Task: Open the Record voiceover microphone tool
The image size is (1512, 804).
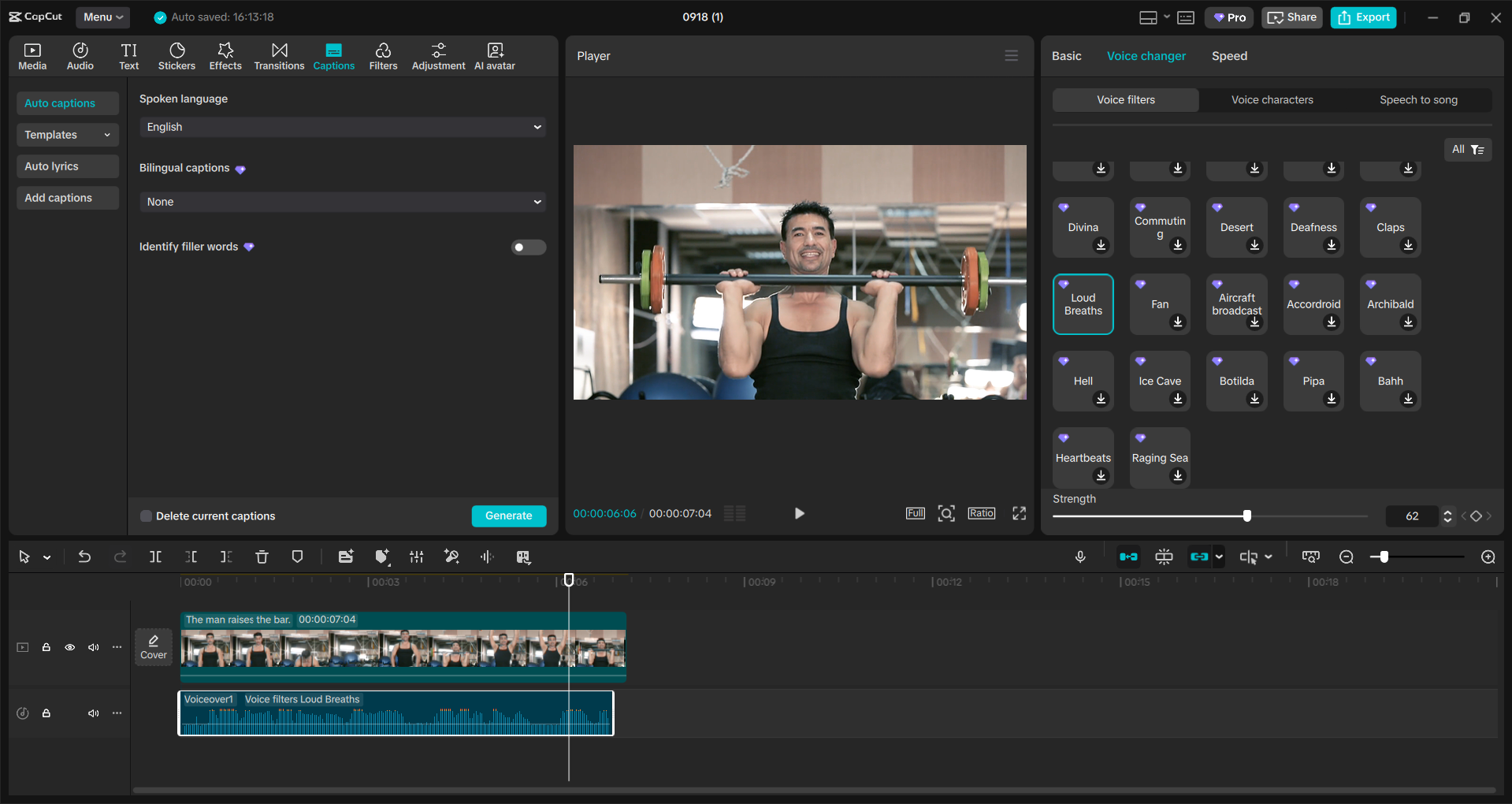Action: pos(1079,556)
